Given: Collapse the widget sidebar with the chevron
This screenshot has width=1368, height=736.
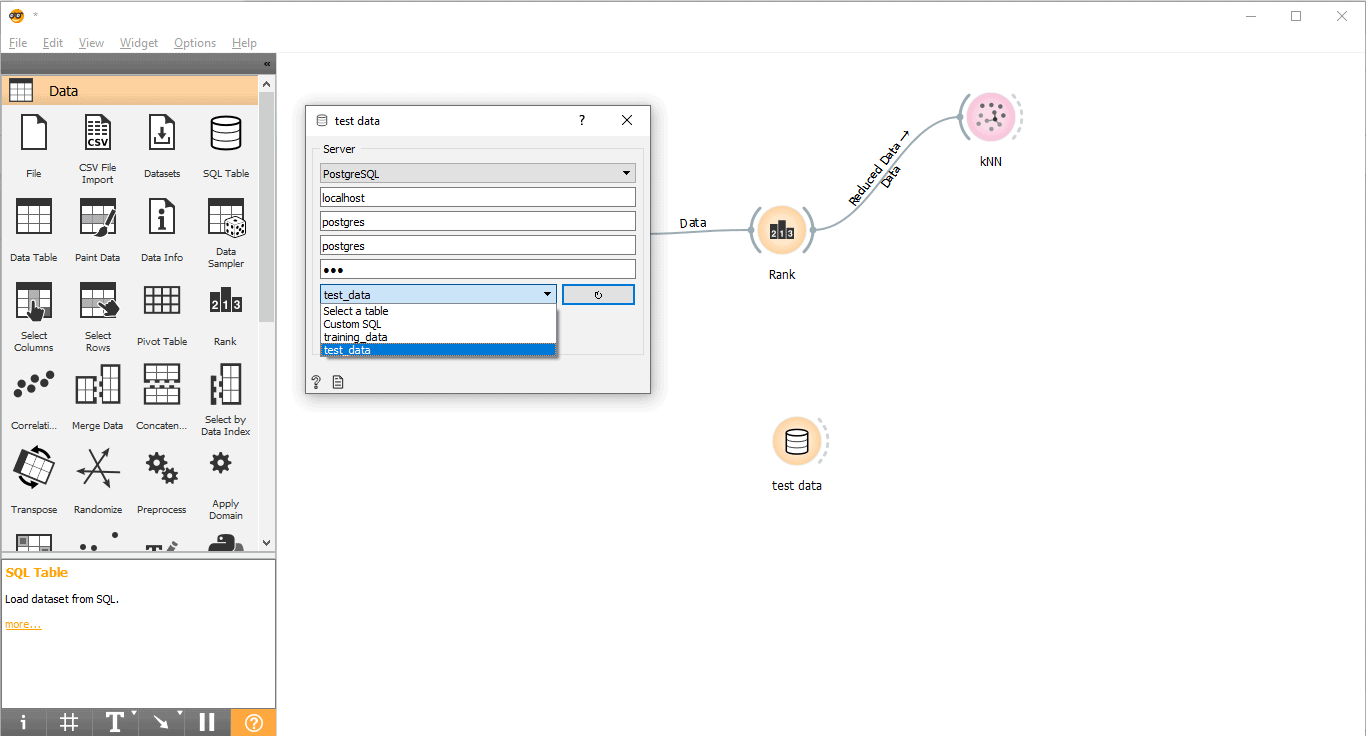Looking at the screenshot, I should pos(267,64).
